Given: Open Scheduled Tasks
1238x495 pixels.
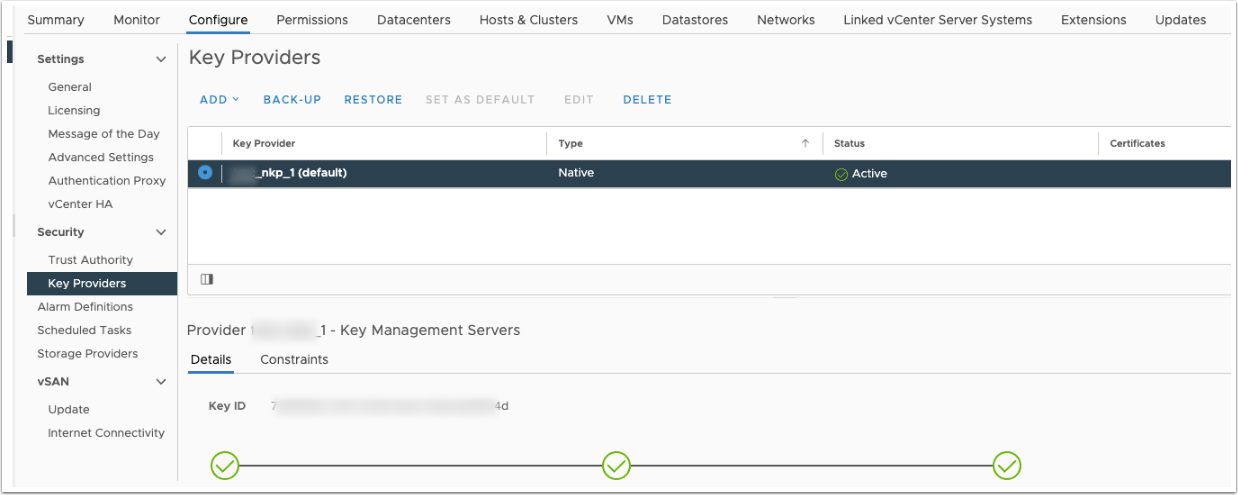Looking at the screenshot, I should click(x=84, y=330).
